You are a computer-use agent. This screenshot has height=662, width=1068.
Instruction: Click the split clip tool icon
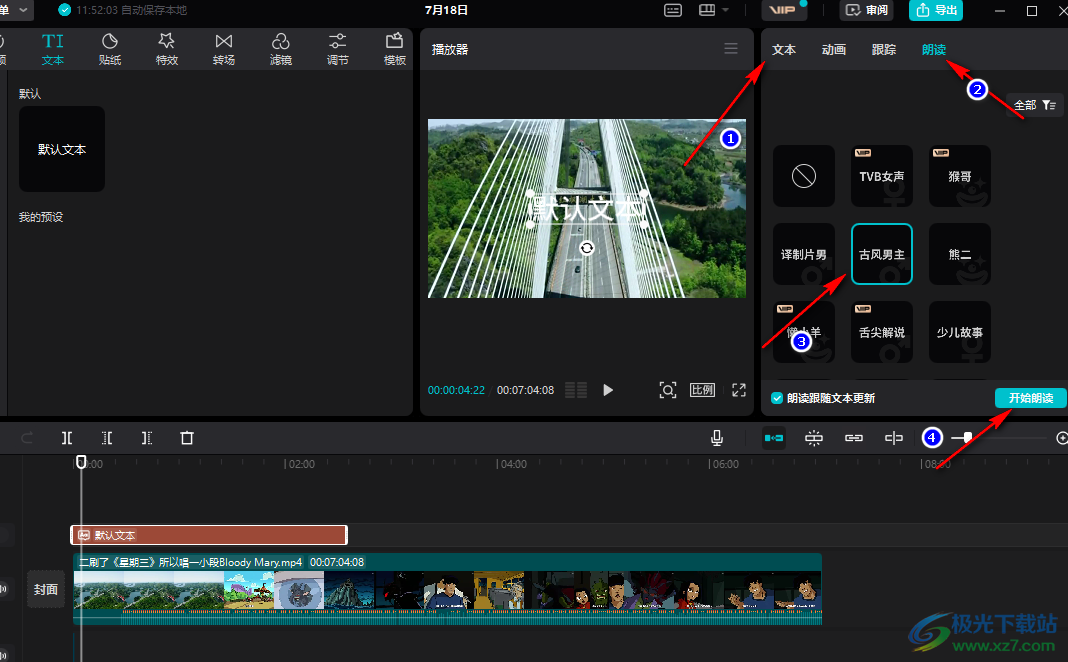pyautogui.click(x=67, y=438)
